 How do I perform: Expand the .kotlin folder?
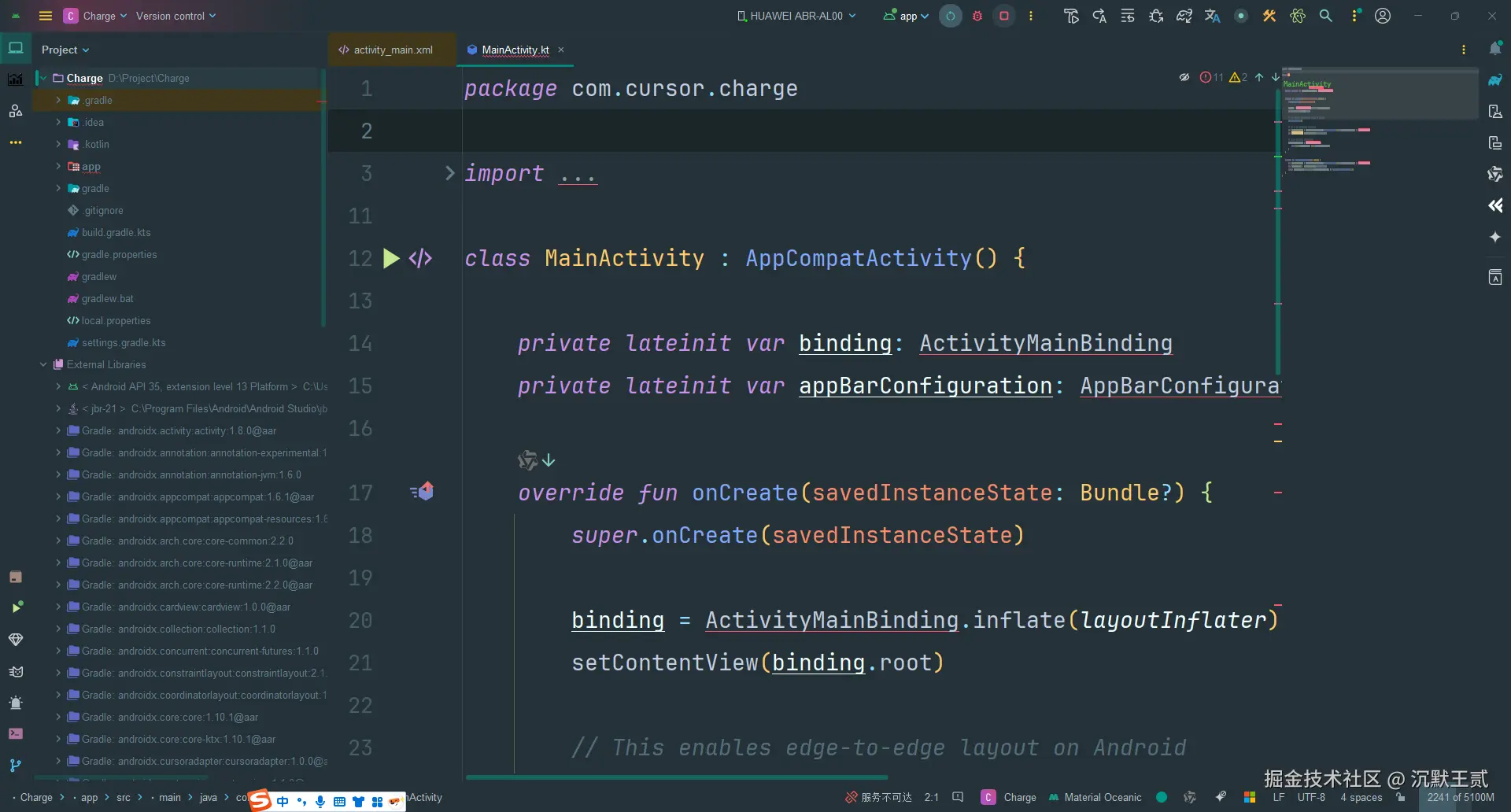[x=58, y=144]
